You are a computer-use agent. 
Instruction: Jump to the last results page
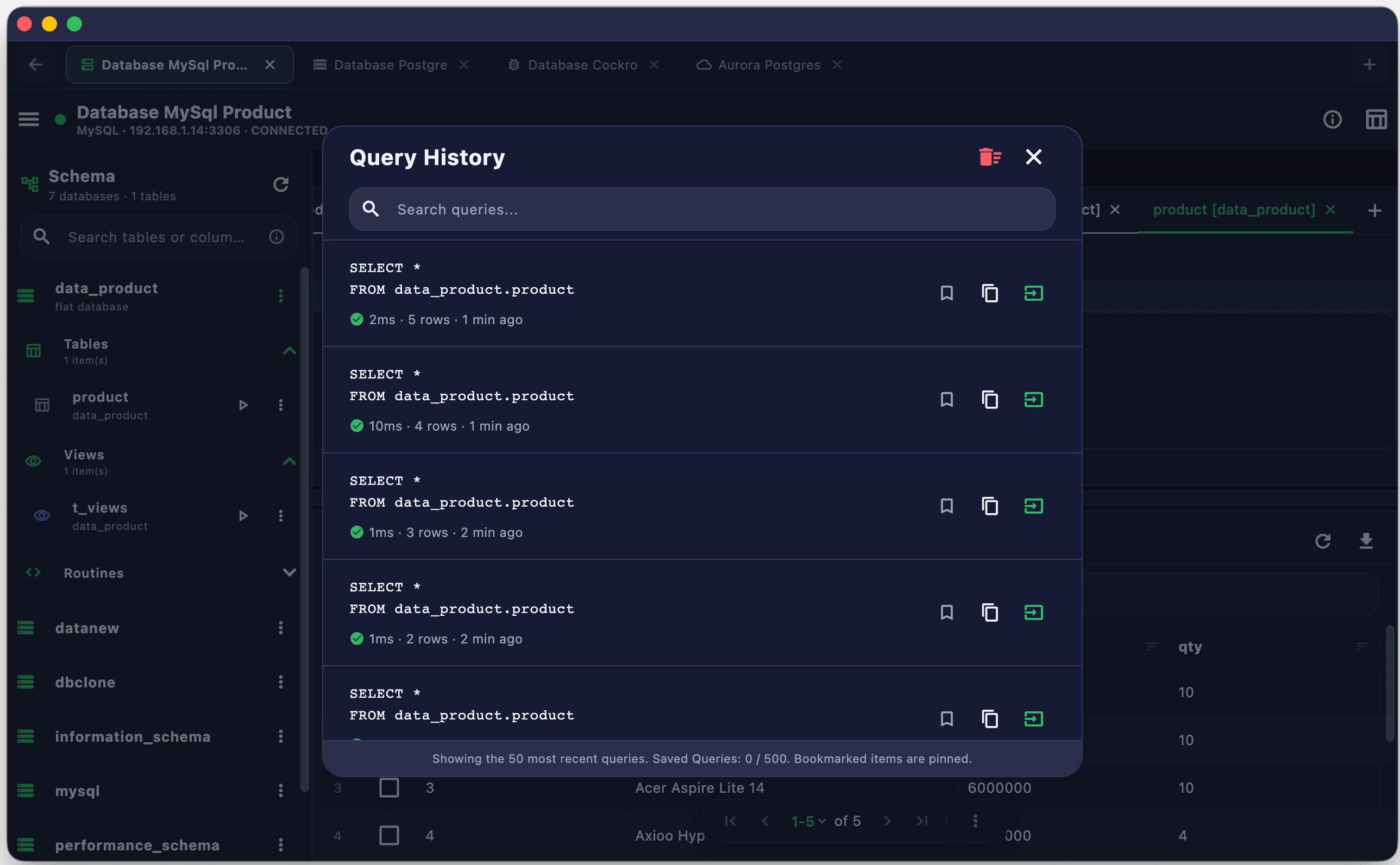pyautogui.click(x=921, y=821)
